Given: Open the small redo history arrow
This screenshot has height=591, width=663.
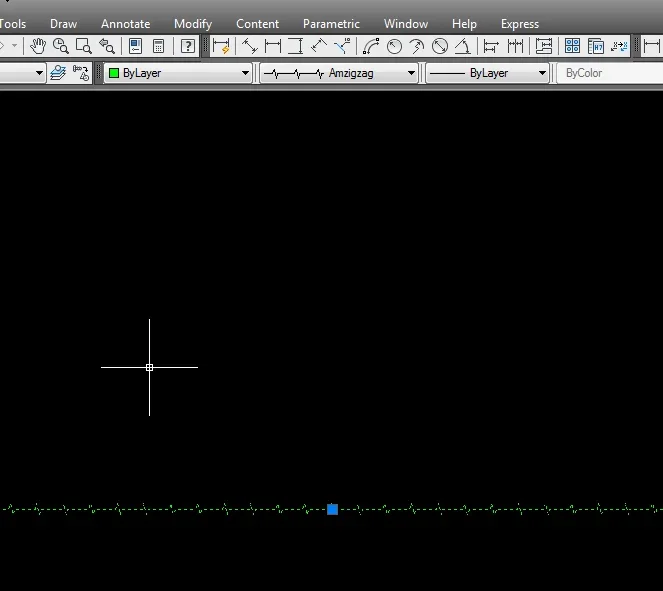Looking at the screenshot, I should [x=14, y=45].
